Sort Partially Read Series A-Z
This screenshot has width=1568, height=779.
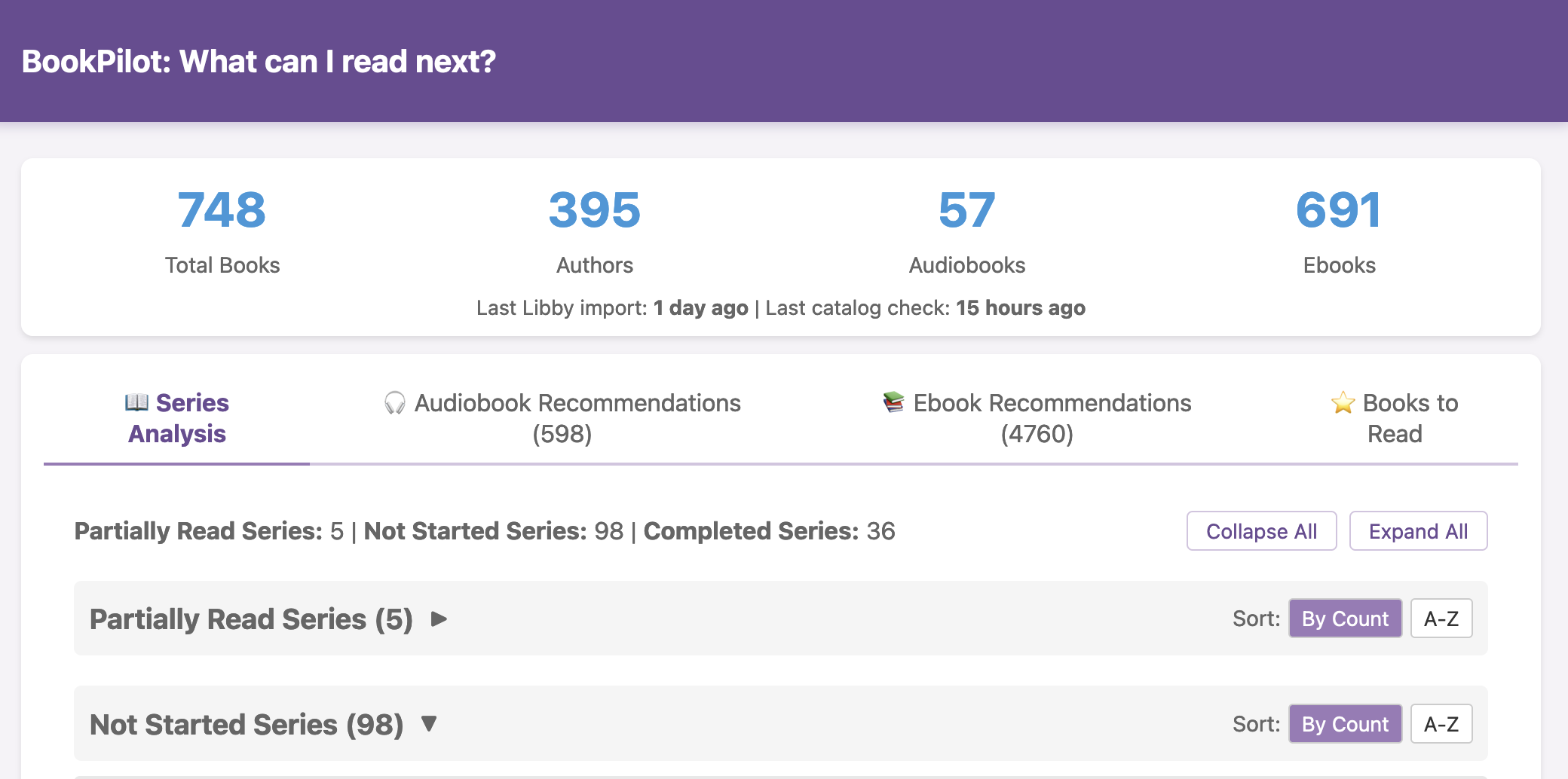[x=1441, y=619]
